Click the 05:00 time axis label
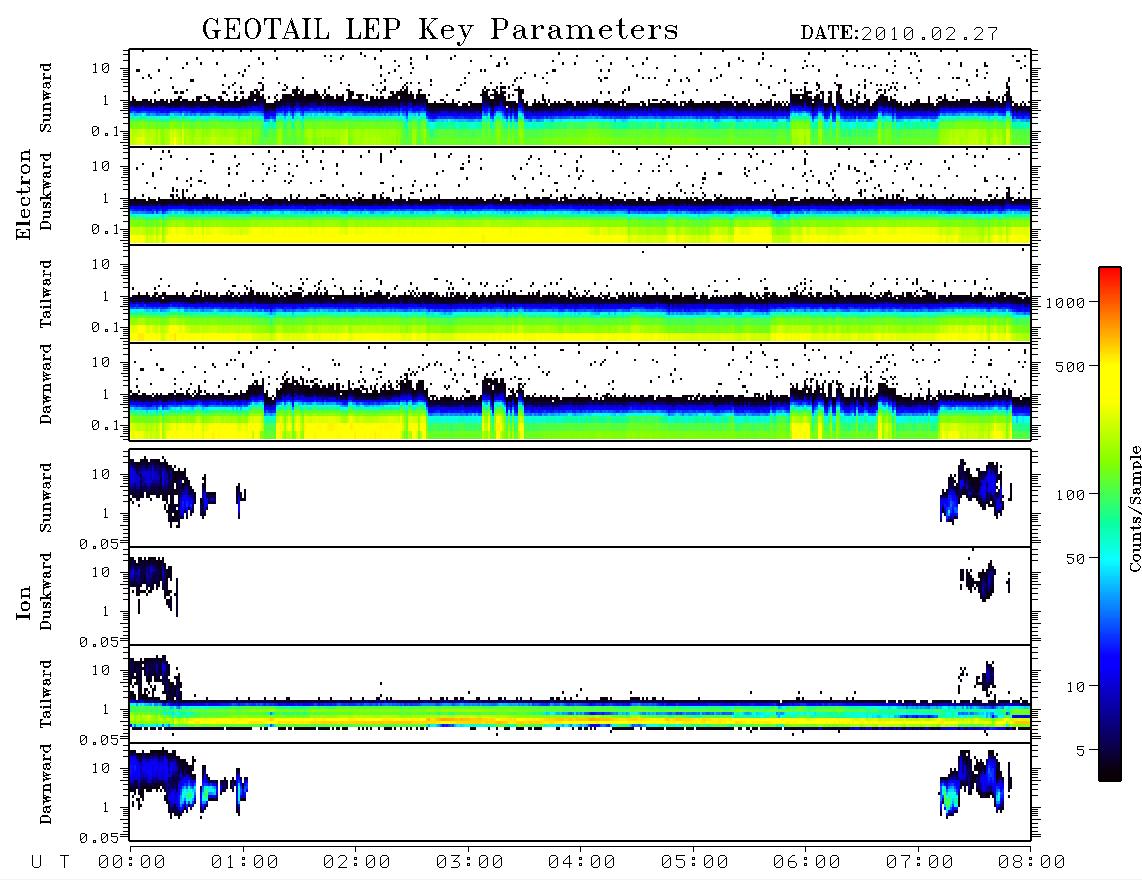Image resolution: width=1142 pixels, height=880 pixels. click(x=695, y=863)
